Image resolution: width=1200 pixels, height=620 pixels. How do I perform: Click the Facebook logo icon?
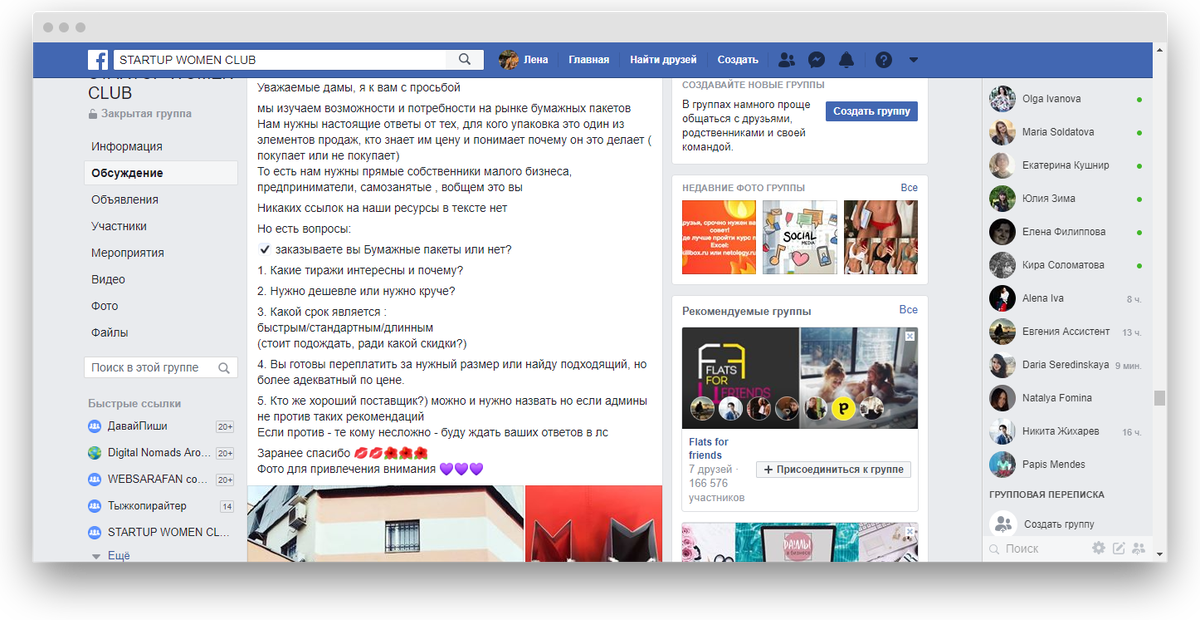98,60
